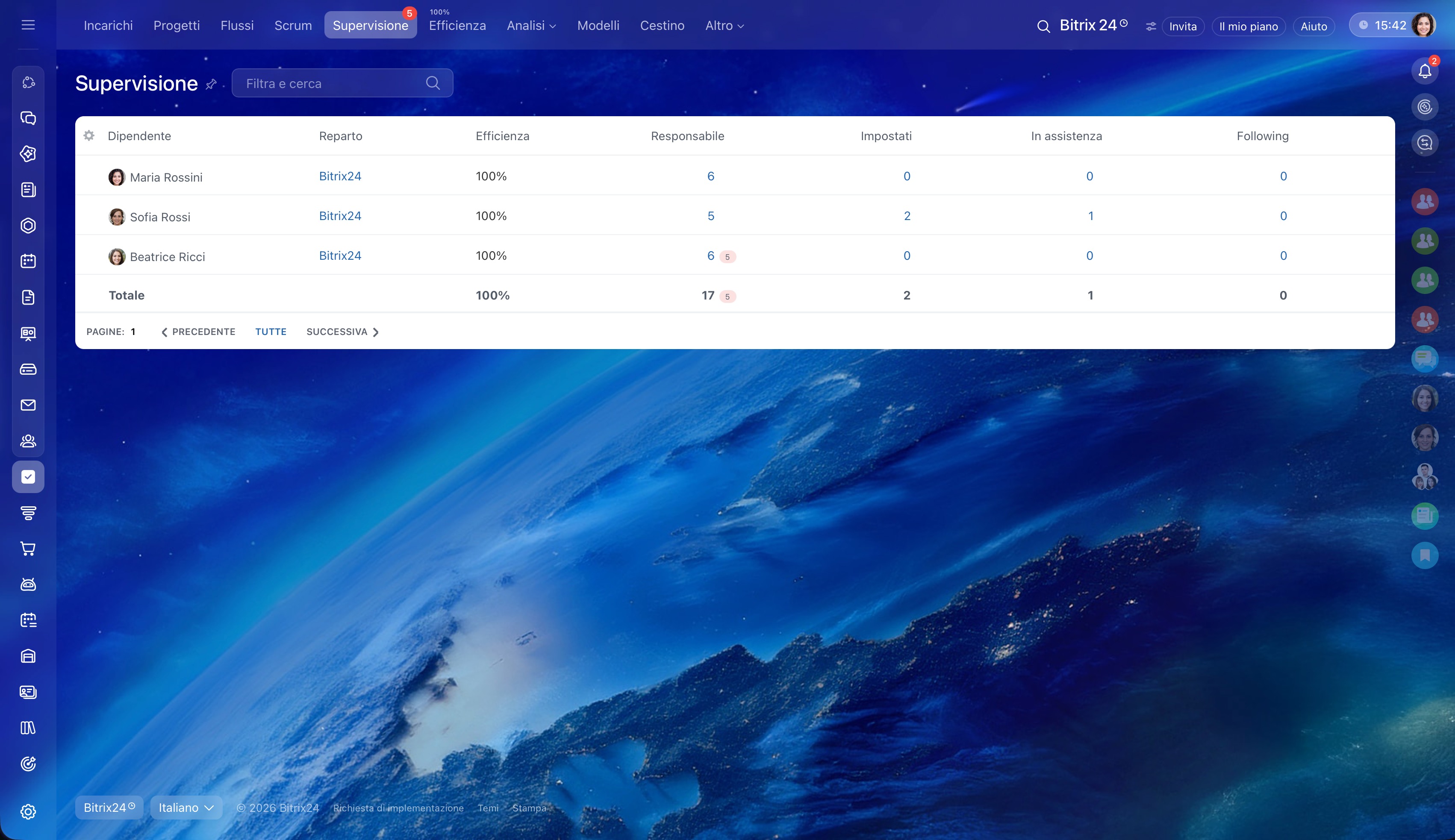This screenshot has width=1455, height=840.
Task: Open the people contacts icon in left sidebar
Action: 28,441
